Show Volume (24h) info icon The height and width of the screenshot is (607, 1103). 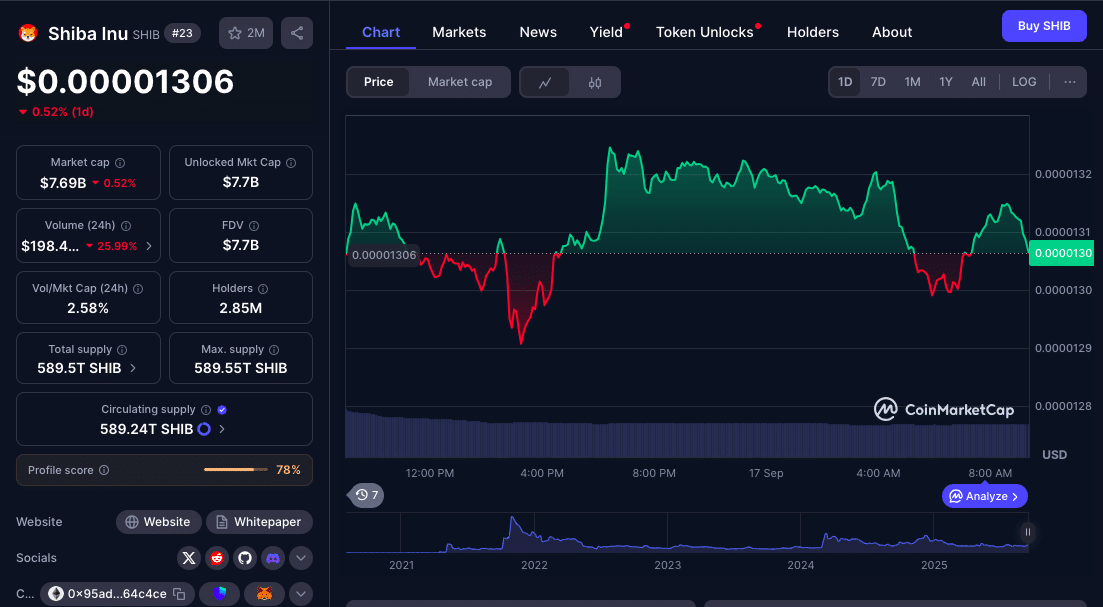pos(126,226)
